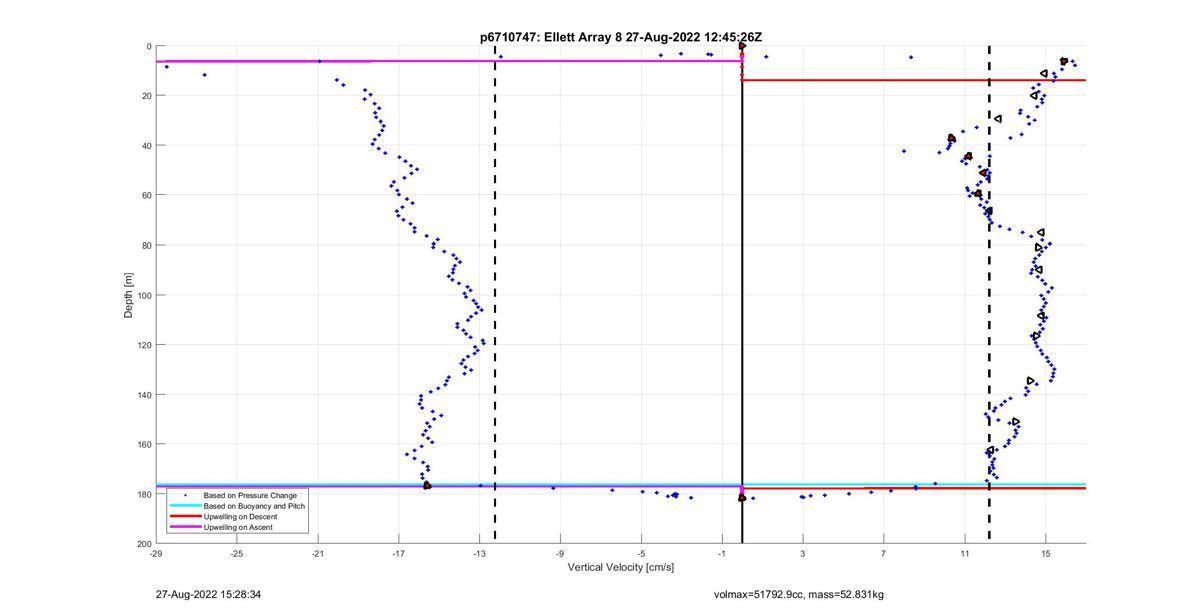Click the cyan line sample in the legend

pyautogui.click(x=185, y=506)
